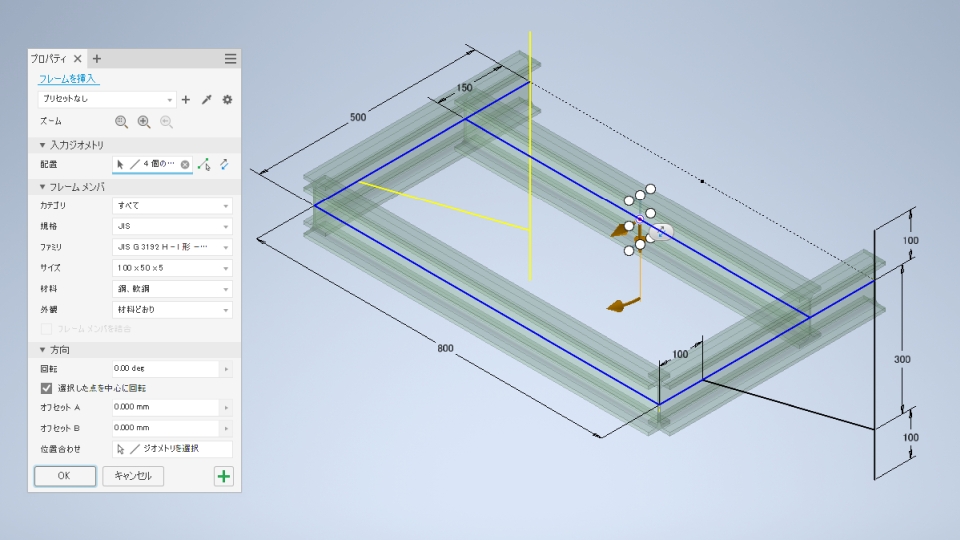Click the 回転 angle input field
The image size is (960, 540).
click(x=165, y=368)
